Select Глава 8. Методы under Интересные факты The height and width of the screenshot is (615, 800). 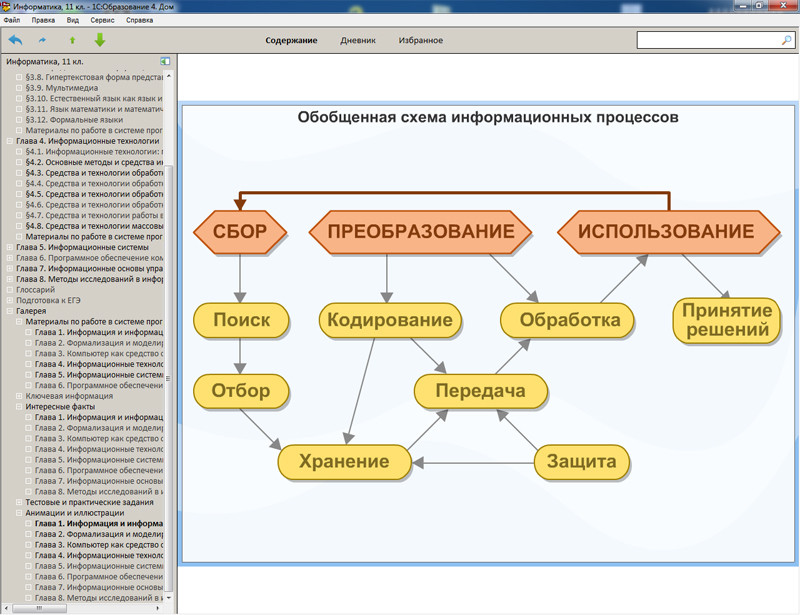click(98, 492)
